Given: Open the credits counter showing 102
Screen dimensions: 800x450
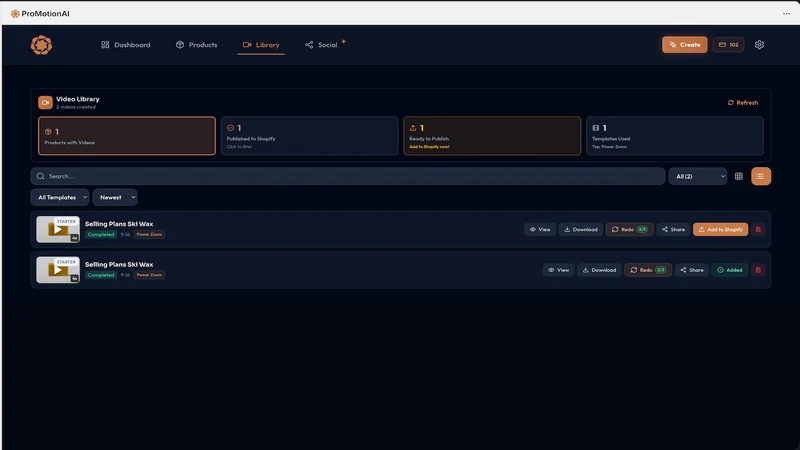Looking at the screenshot, I should [x=729, y=45].
